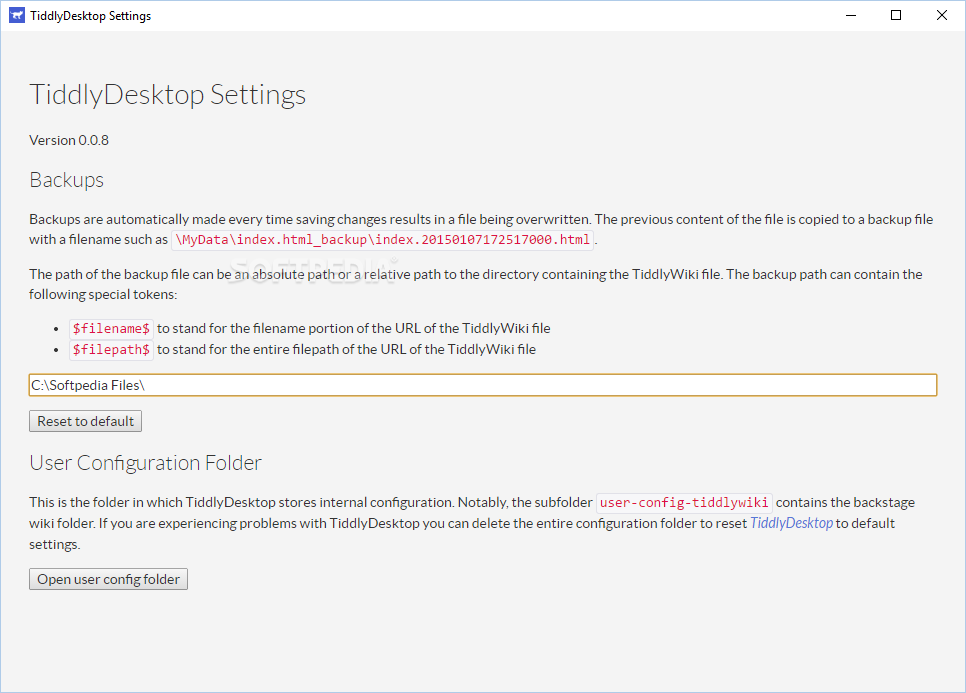Click the TiddlyDesktop app icon in title bar
Screen dimensions: 966x693
tap(17, 15)
